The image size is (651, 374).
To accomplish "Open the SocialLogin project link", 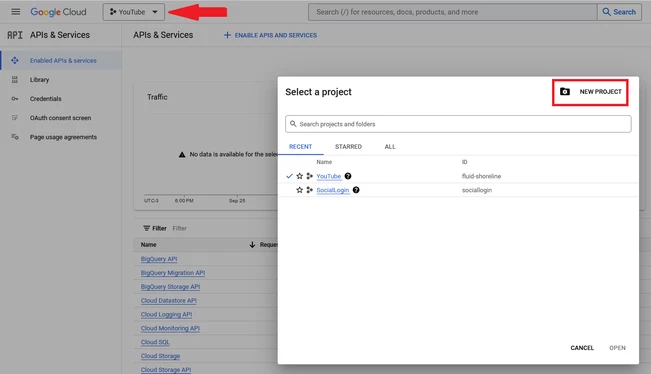I will (333, 190).
